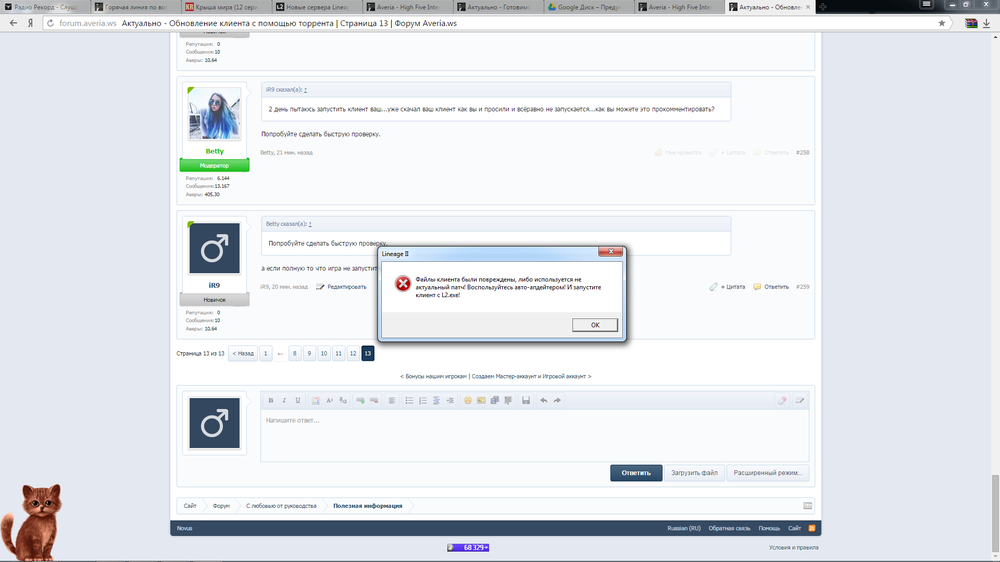Click the undo arrow in editor toolbar
1000x562 pixels.
tap(543, 400)
